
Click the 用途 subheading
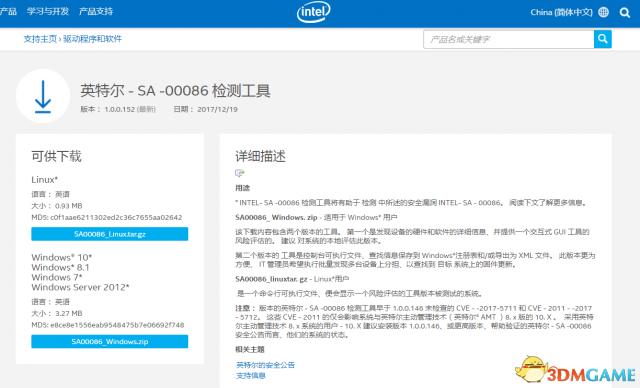click(242, 188)
